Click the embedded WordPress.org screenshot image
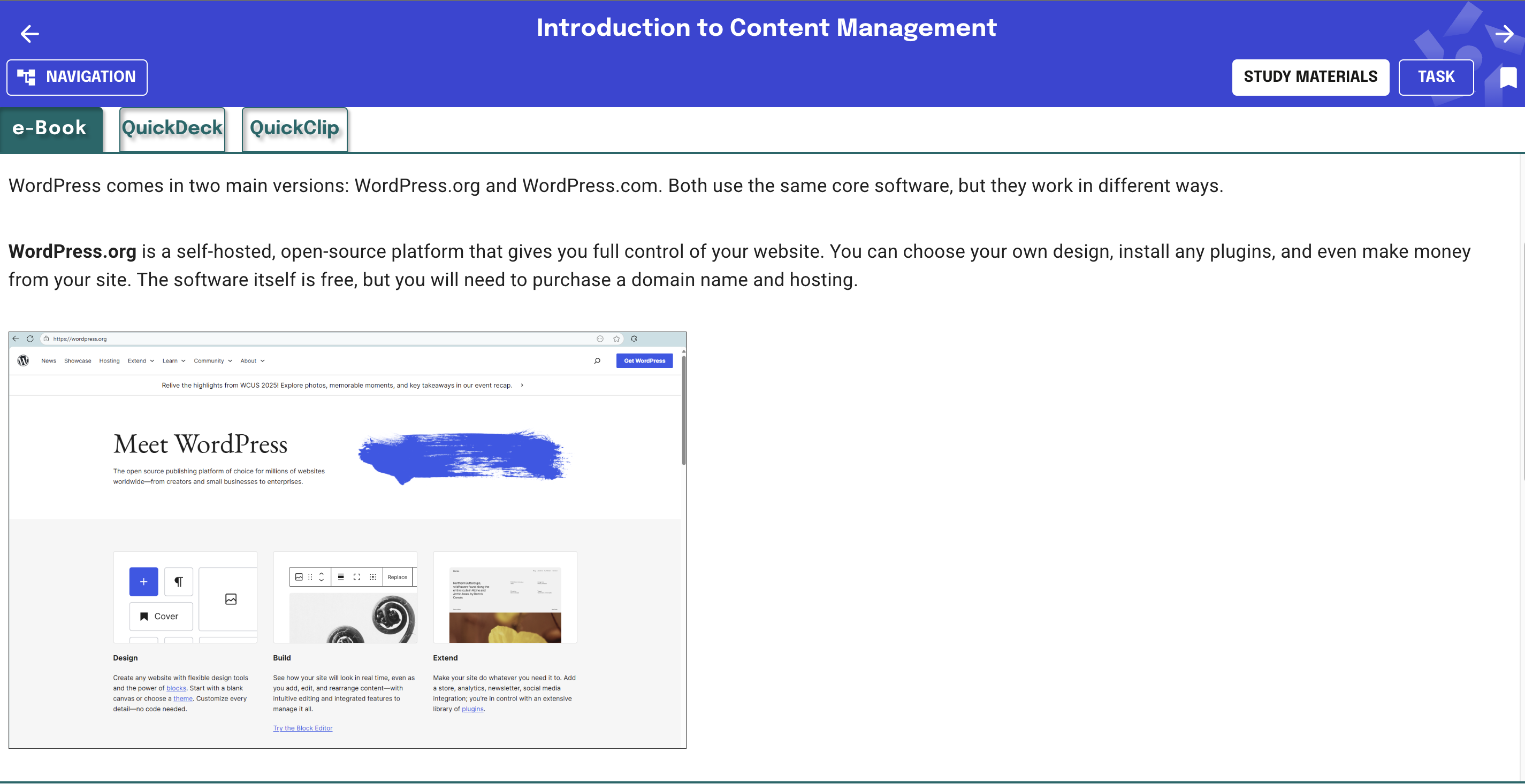Viewport: 1525px width, 784px height. click(x=347, y=540)
